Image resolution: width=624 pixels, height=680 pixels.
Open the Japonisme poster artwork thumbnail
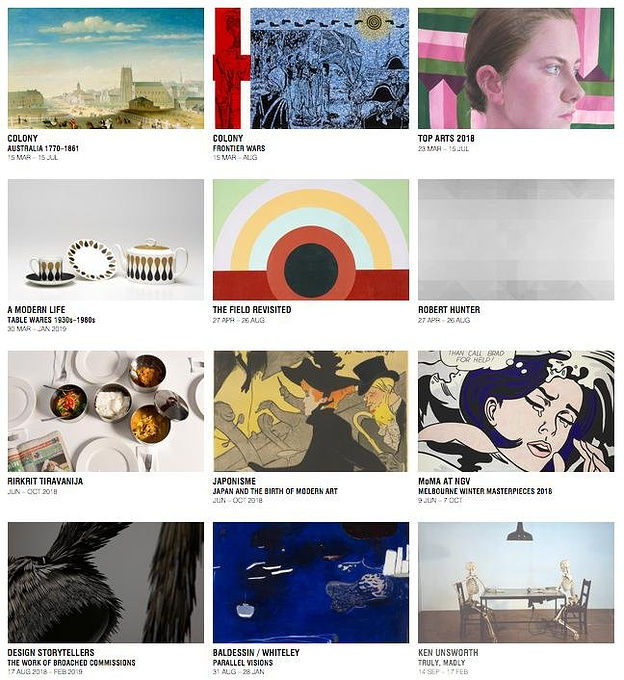tap(311, 411)
